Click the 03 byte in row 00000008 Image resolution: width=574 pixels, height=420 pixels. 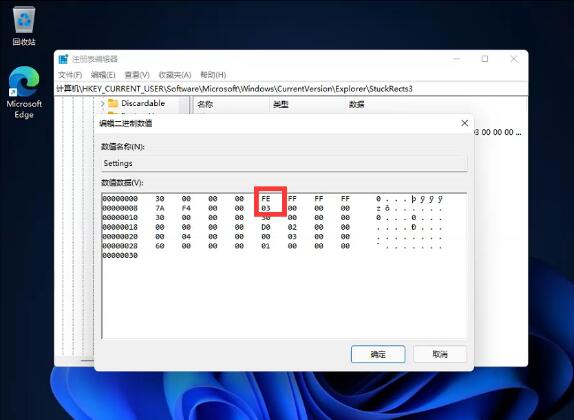click(266, 208)
